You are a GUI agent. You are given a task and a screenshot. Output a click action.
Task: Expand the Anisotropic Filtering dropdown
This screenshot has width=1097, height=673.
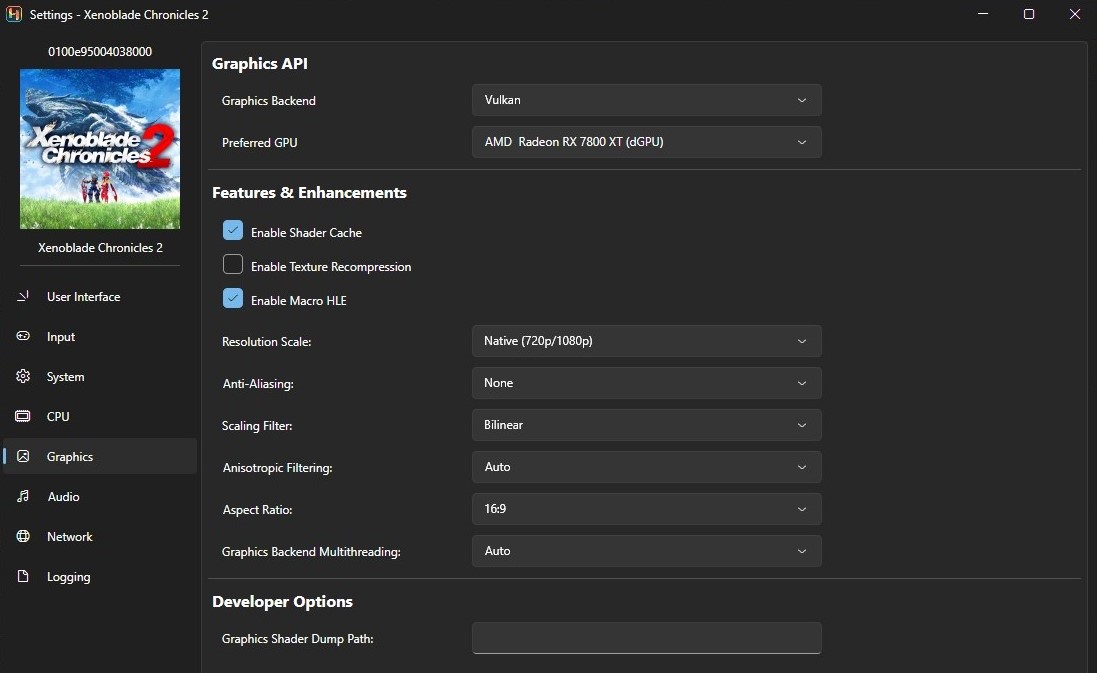click(x=646, y=467)
